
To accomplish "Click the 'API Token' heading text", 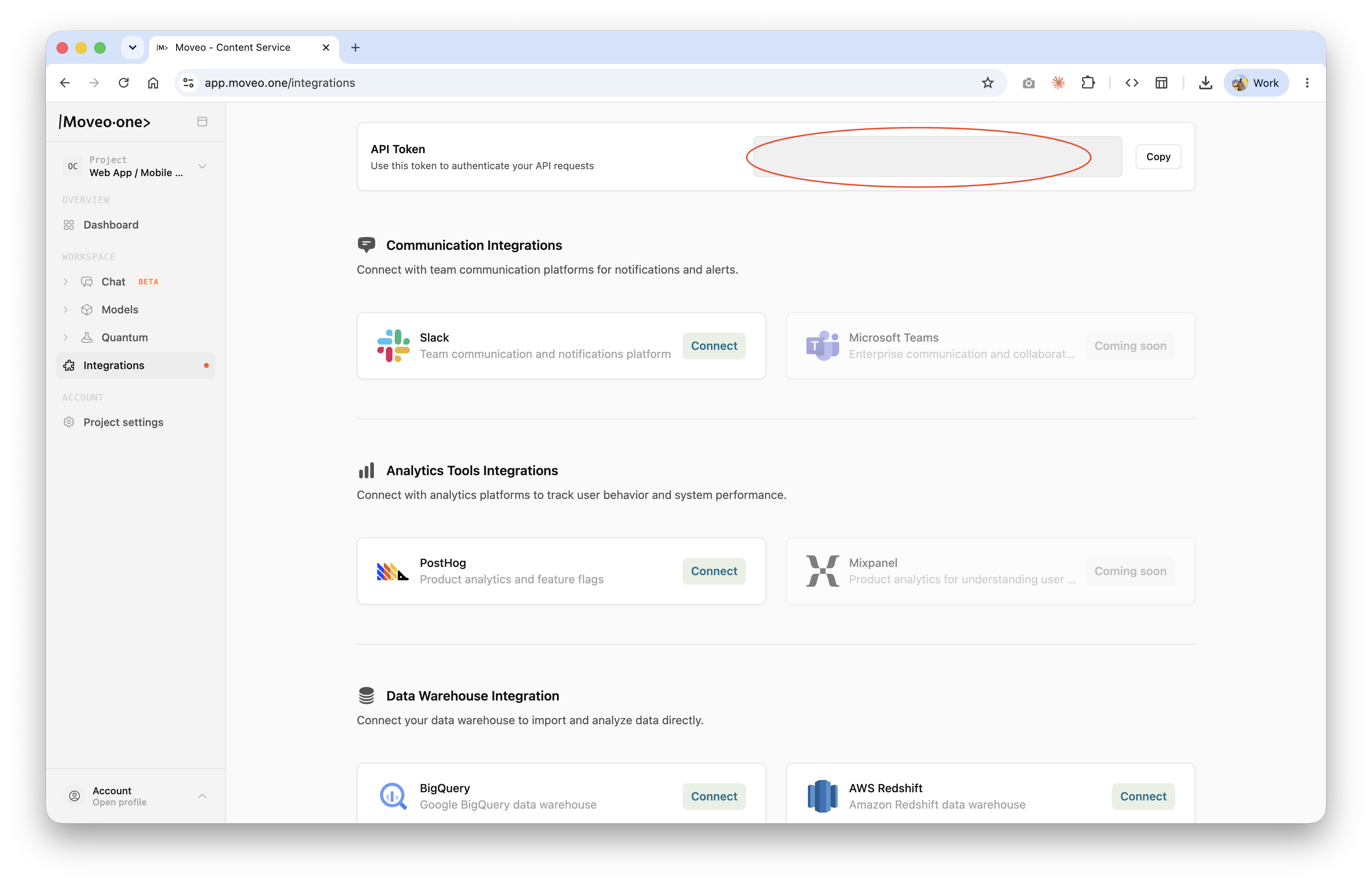I will coord(398,149).
